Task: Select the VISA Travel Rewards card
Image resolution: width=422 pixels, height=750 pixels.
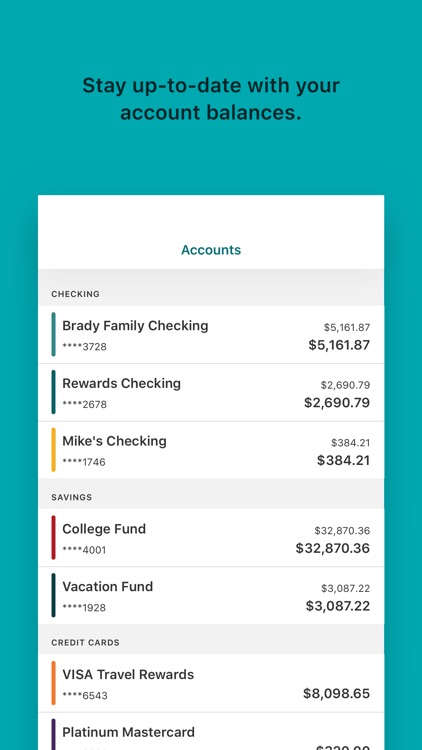Action: pyautogui.click(x=211, y=683)
